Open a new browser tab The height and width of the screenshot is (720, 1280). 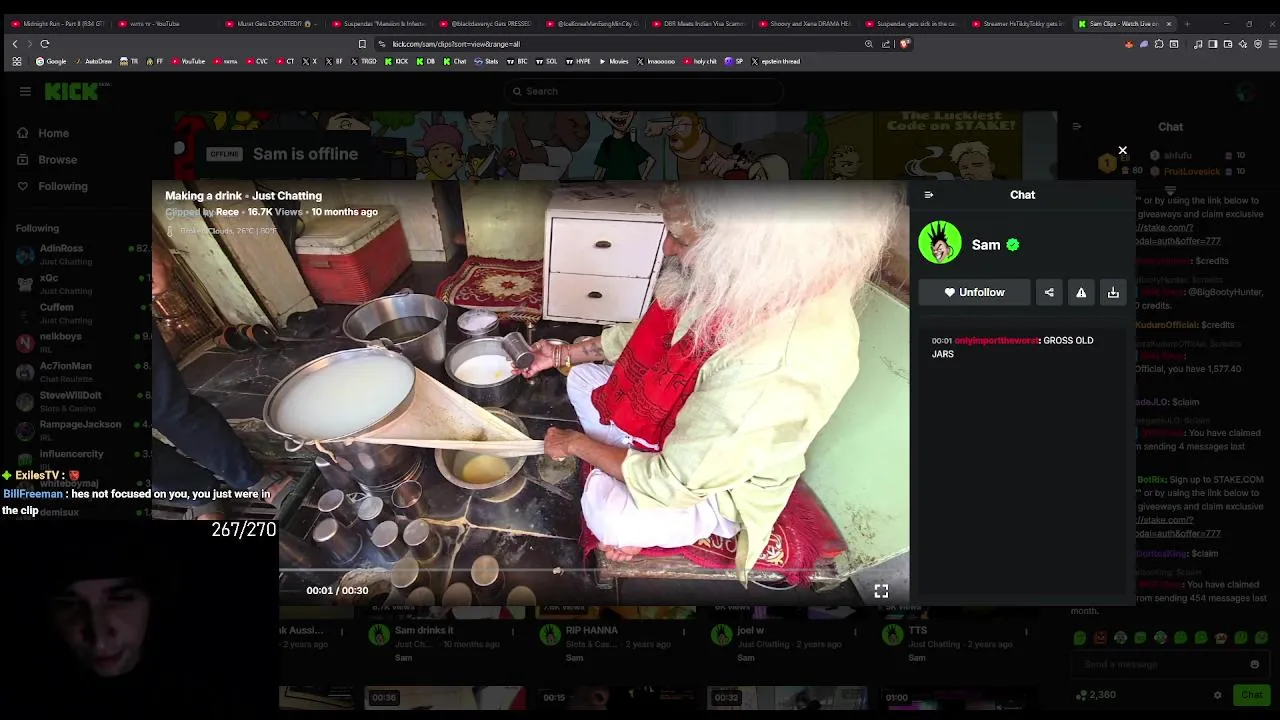[x=1186, y=23]
